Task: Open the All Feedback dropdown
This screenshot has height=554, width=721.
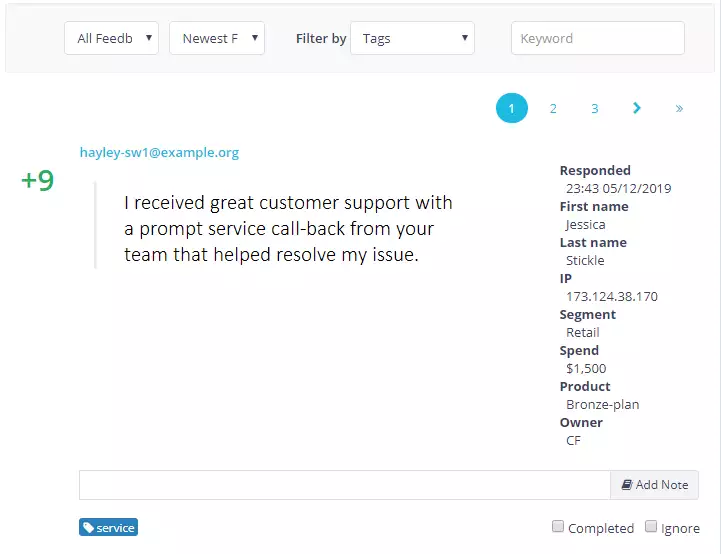Action: tap(111, 38)
